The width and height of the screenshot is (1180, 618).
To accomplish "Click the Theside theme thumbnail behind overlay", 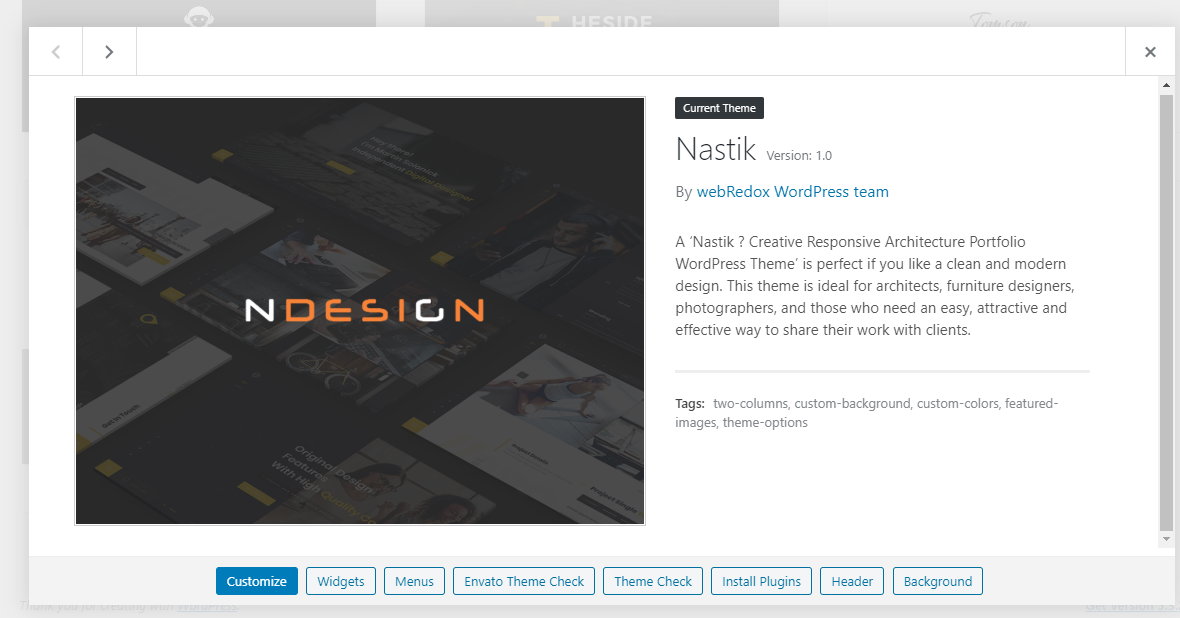I will 601,18.
